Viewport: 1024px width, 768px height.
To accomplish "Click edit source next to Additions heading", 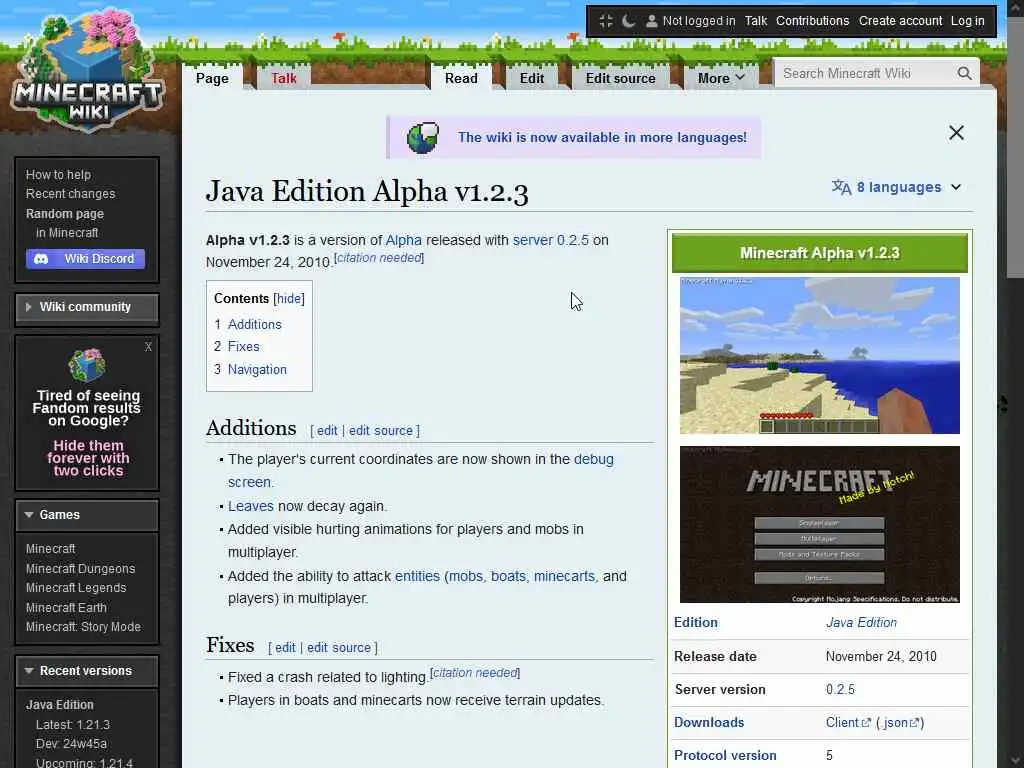I will coord(381,431).
